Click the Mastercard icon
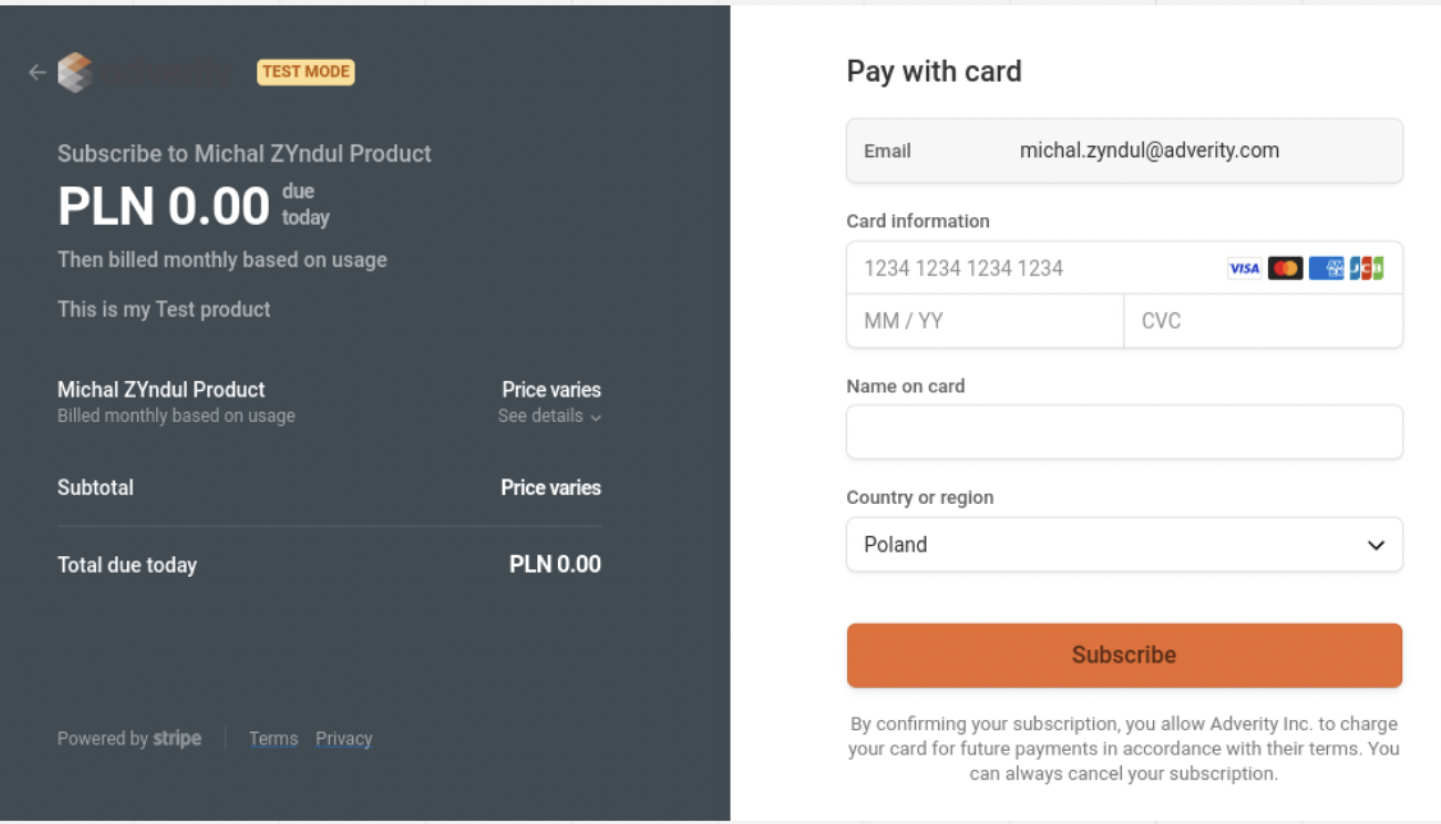The width and height of the screenshot is (1441, 824). click(x=1285, y=268)
